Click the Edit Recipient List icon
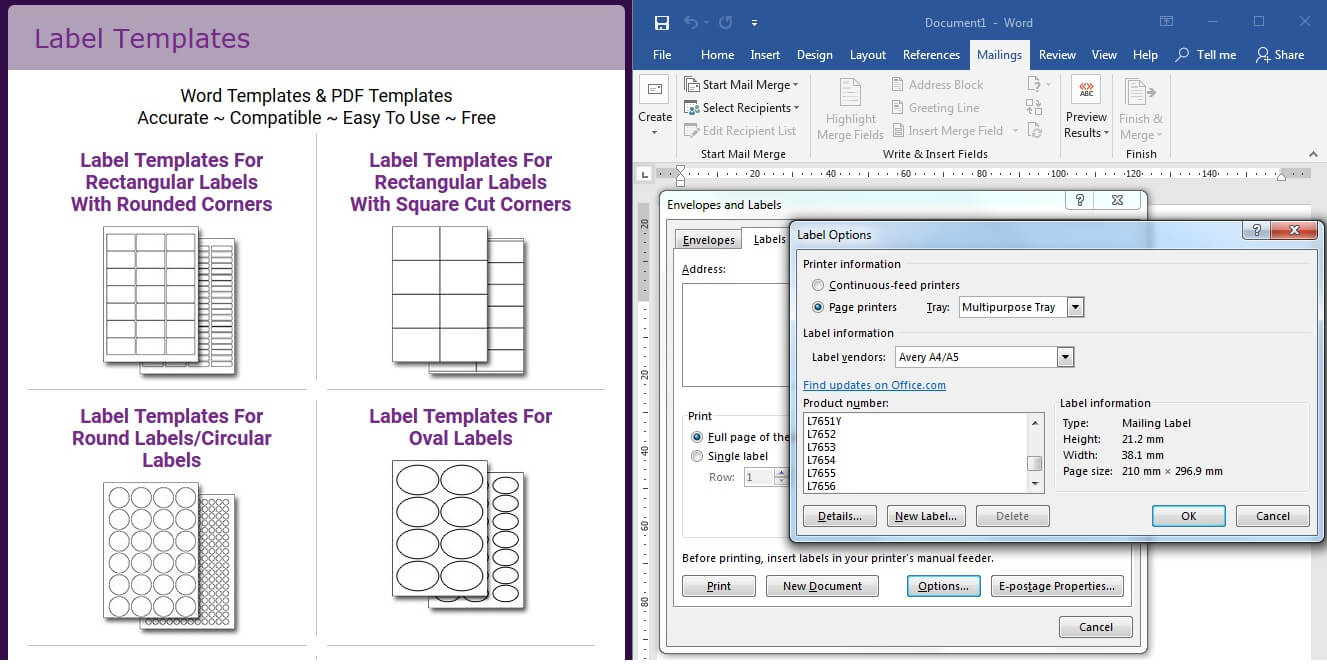The width and height of the screenshot is (1327, 665). coord(691,131)
